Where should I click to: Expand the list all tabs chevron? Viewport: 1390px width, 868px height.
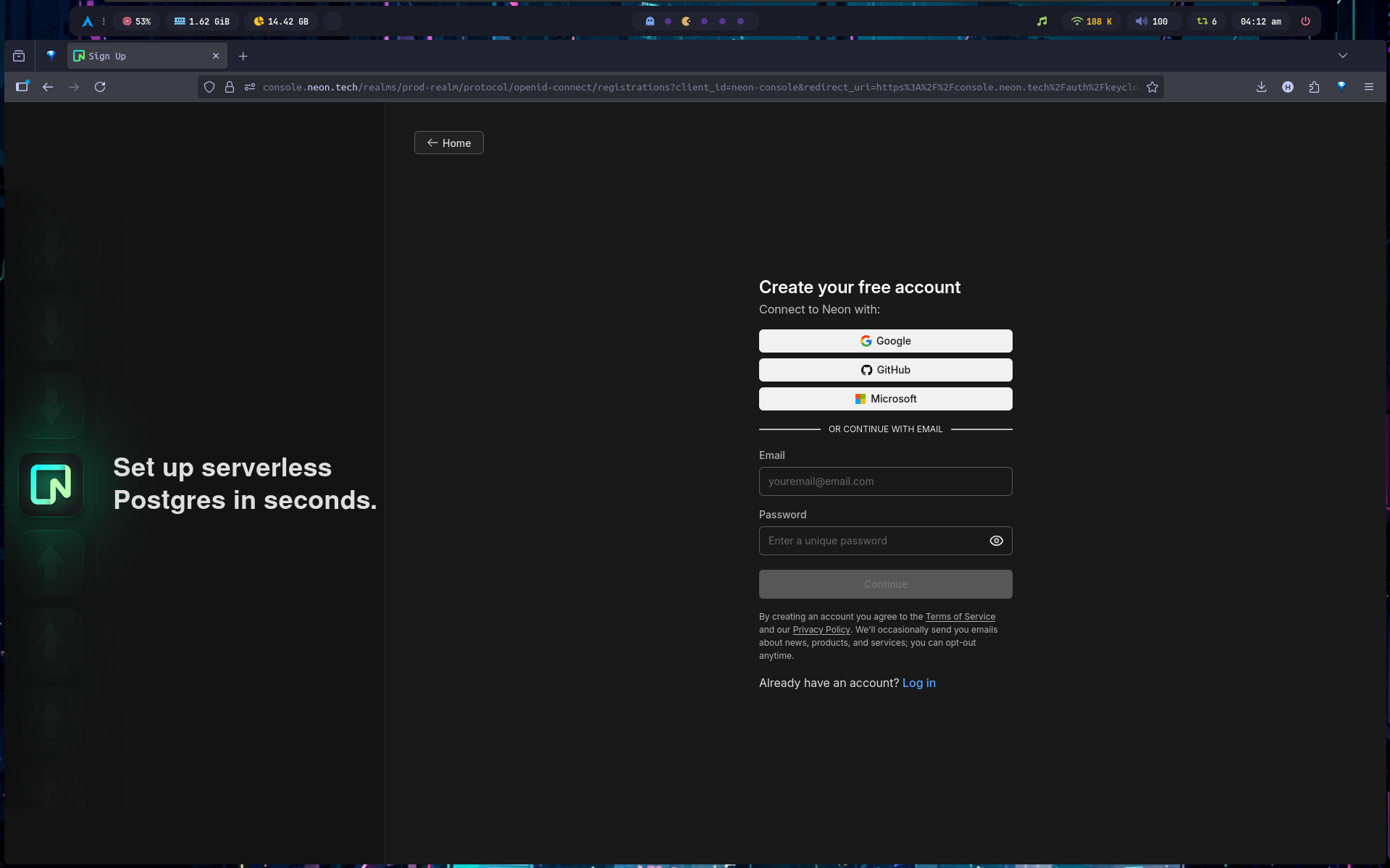coord(1342,56)
